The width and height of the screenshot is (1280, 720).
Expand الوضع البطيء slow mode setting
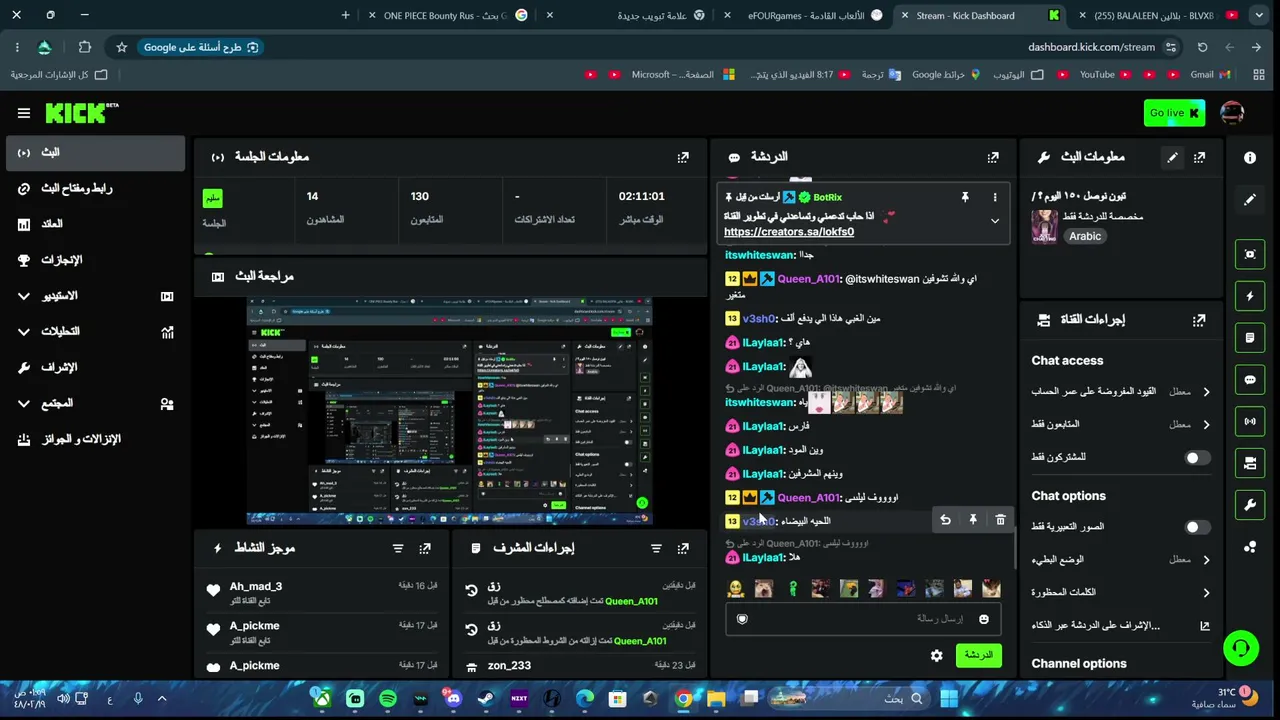pos(1121,560)
